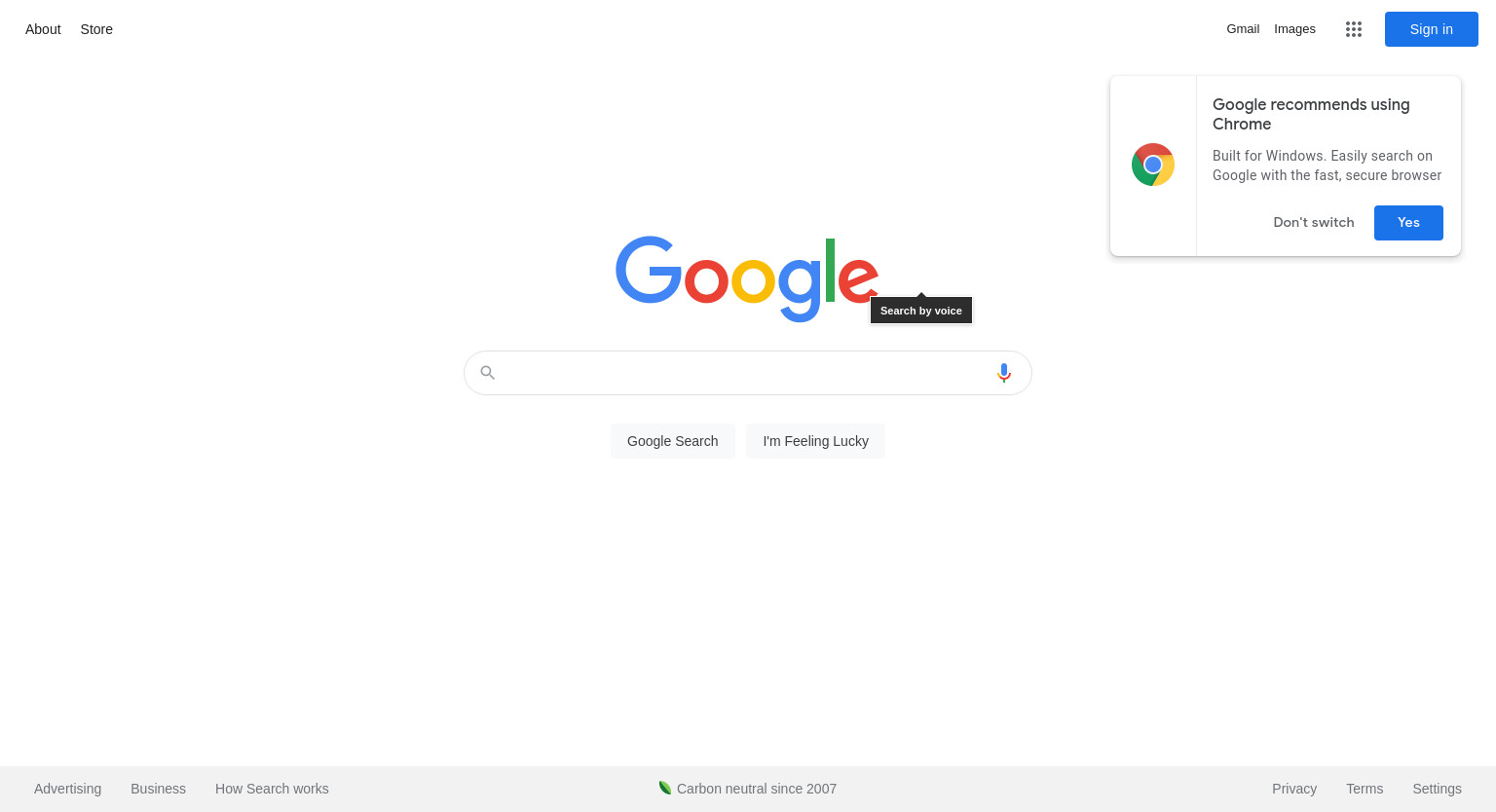Click the Chrome logo in the promo
Screen dimensions: 1496x812
click(x=1153, y=165)
